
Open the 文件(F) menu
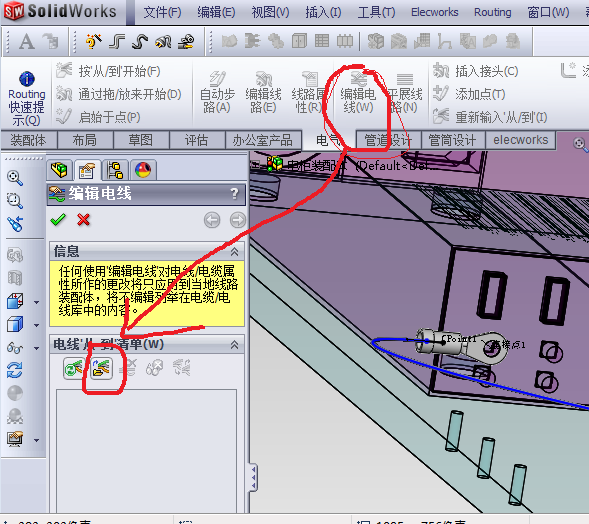162,12
